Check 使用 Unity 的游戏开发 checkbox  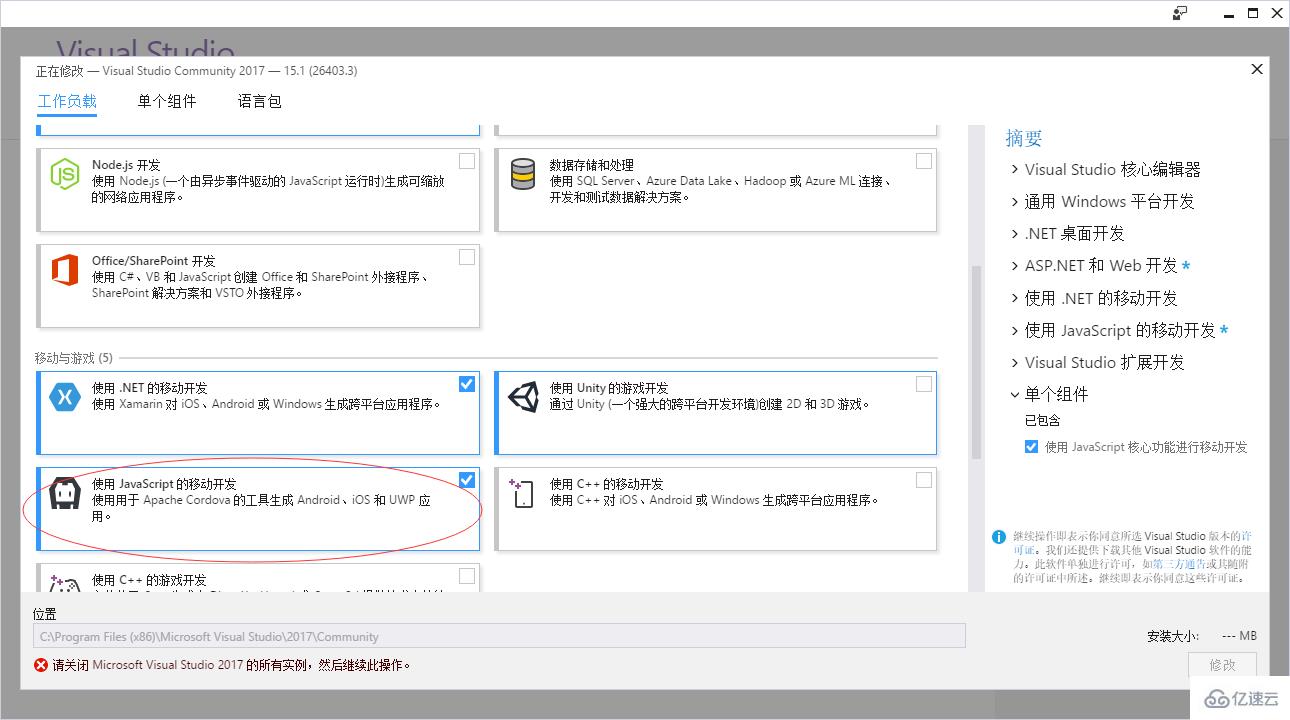click(x=924, y=384)
